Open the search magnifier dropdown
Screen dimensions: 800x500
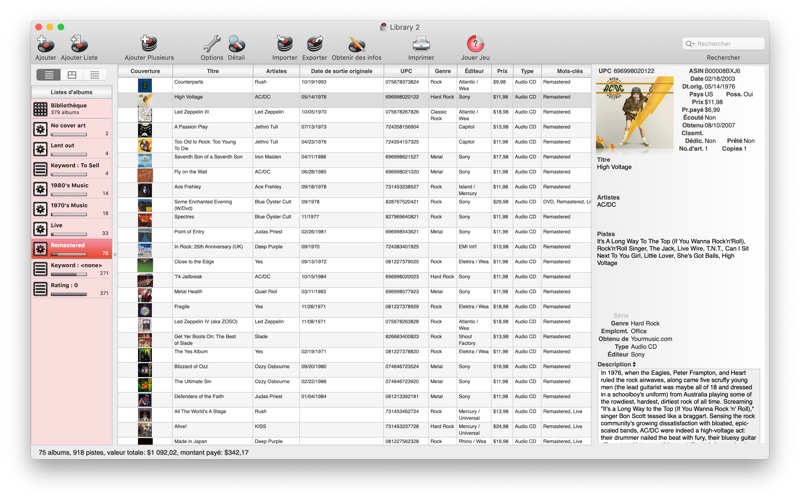(690, 44)
